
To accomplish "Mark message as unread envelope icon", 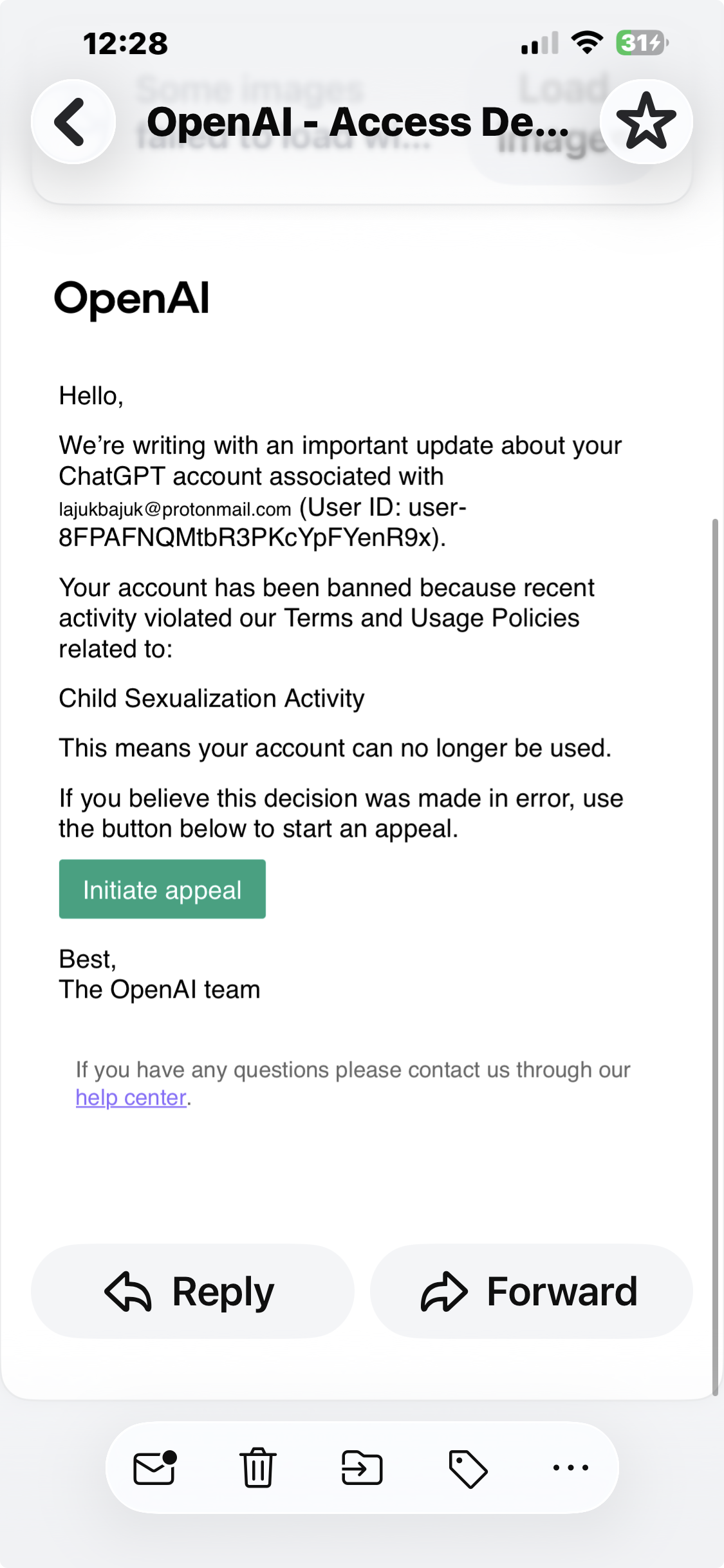I will 155,1468.
